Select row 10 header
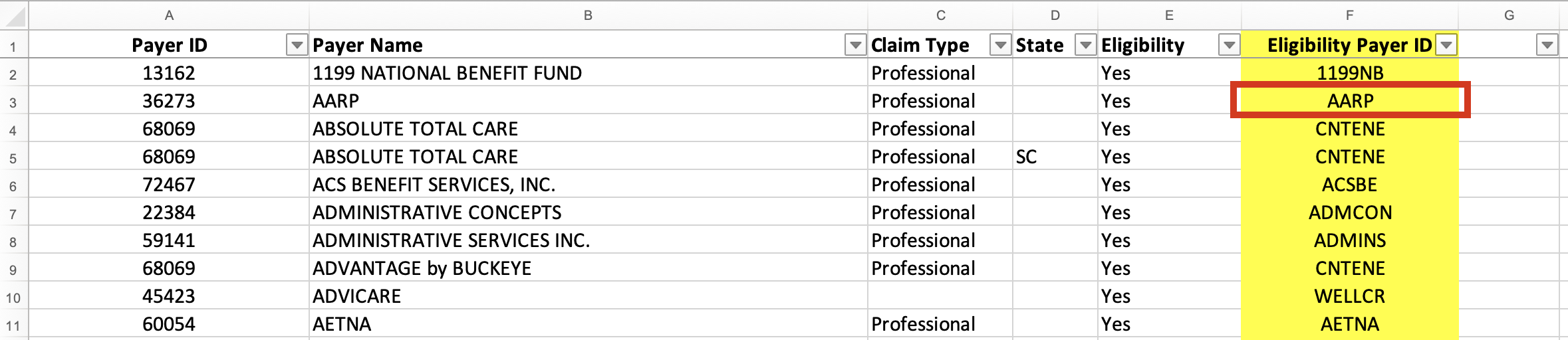The height and width of the screenshot is (340, 1568). [13, 297]
